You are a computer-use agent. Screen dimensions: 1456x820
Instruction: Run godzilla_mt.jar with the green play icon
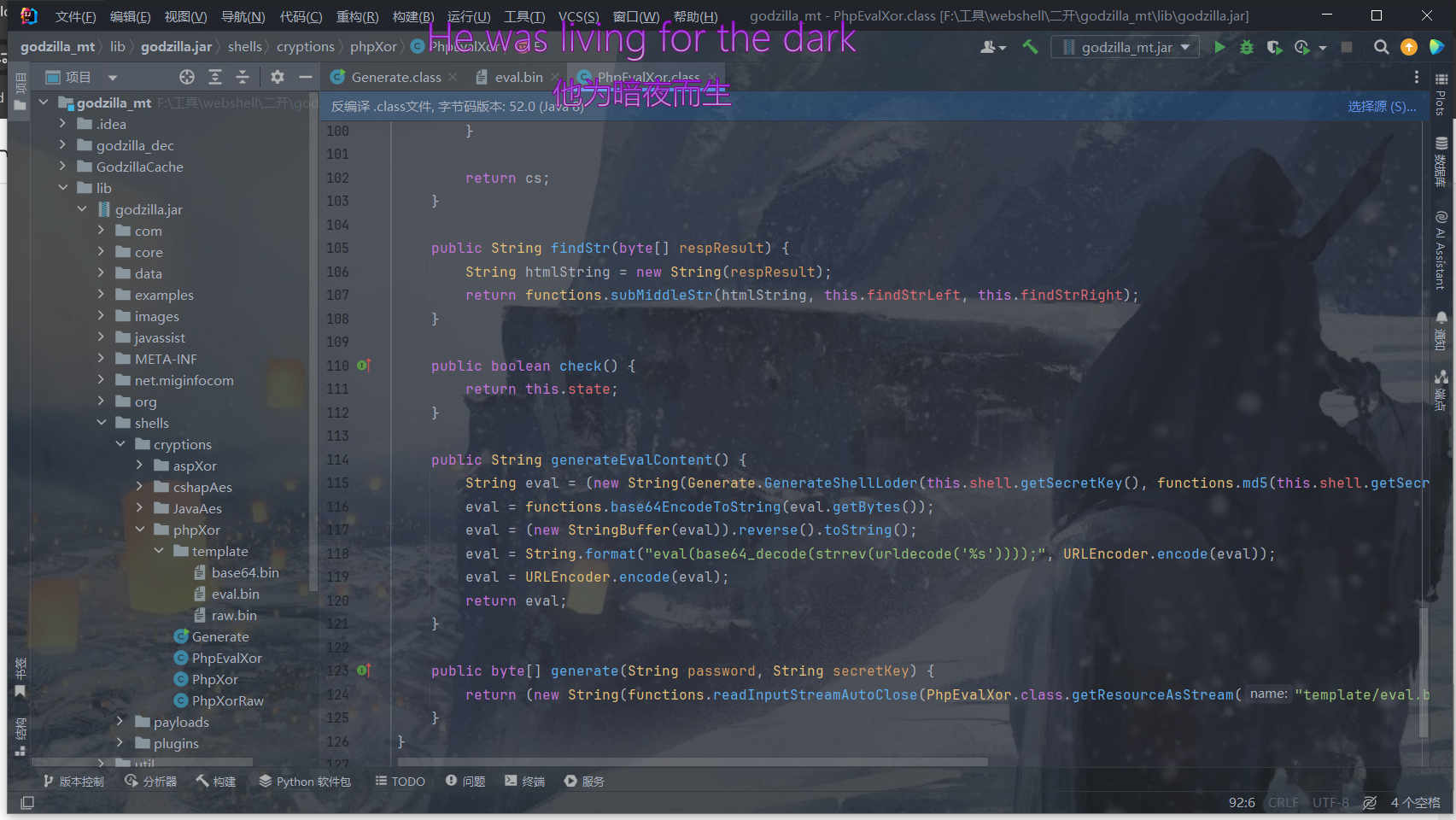[x=1219, y=47]
